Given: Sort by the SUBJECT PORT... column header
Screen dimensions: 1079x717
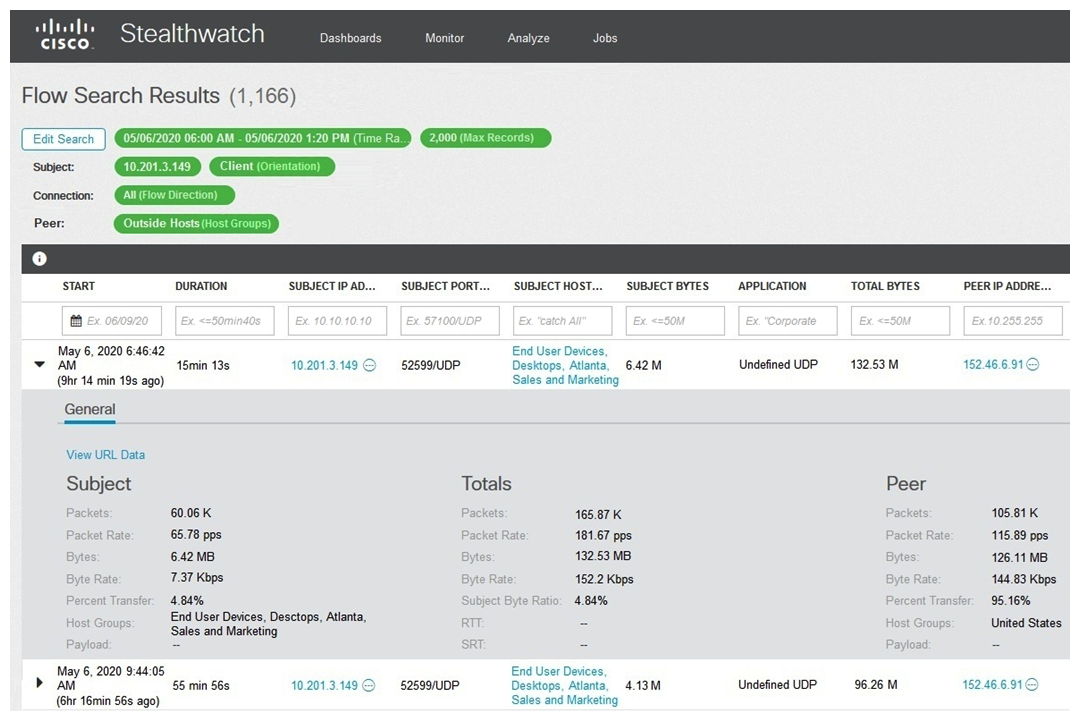Looking at the screenshot, I should click(445, 286).
